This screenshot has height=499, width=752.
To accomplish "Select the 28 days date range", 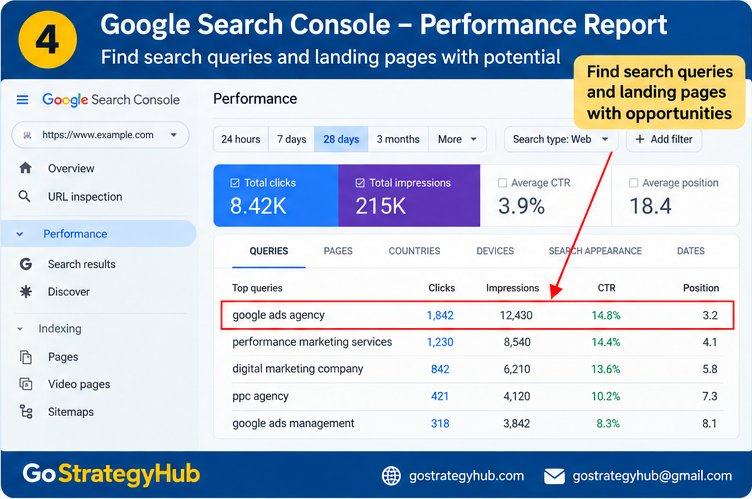I will 341,139.
